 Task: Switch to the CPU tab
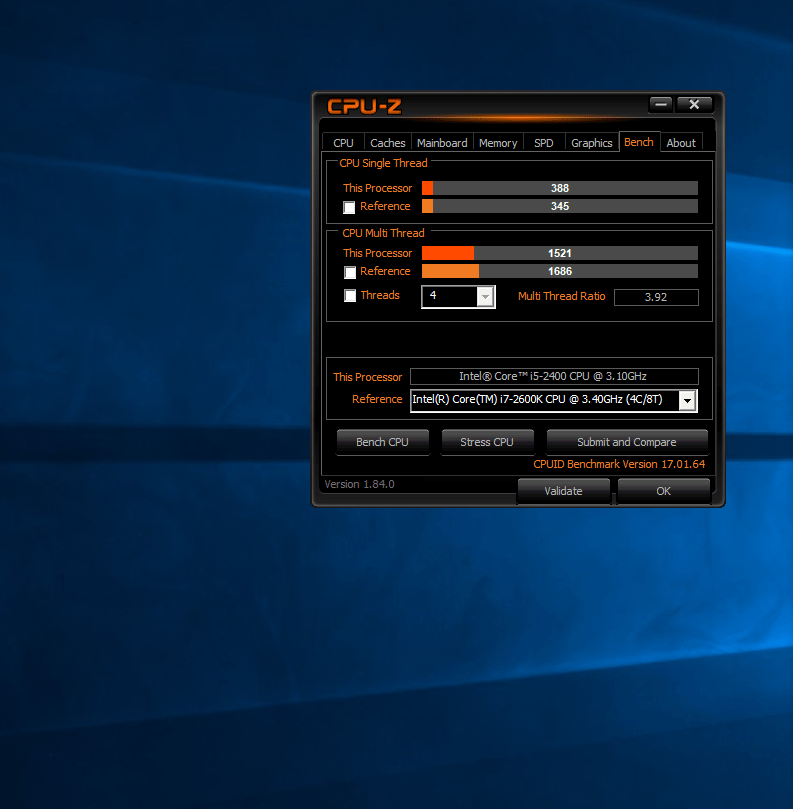(x=343, y=143)
